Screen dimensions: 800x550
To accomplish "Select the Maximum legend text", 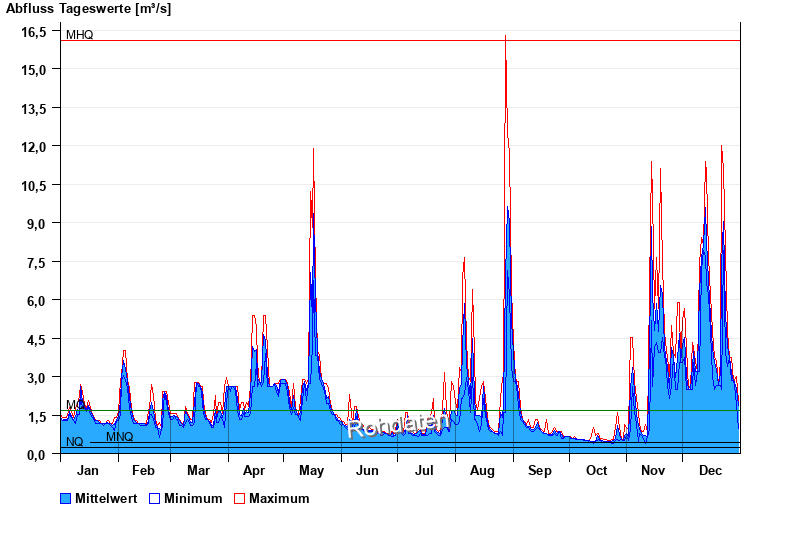I will pos(279,498).
